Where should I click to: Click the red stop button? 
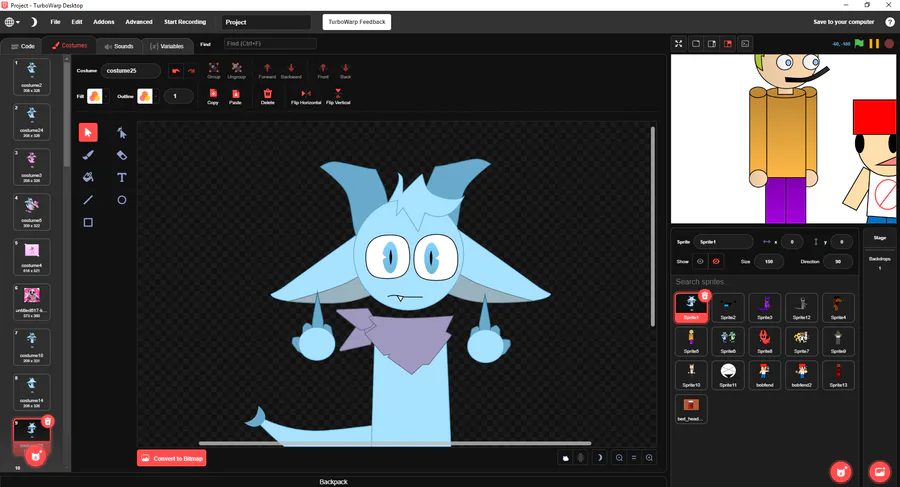point(889,44)
